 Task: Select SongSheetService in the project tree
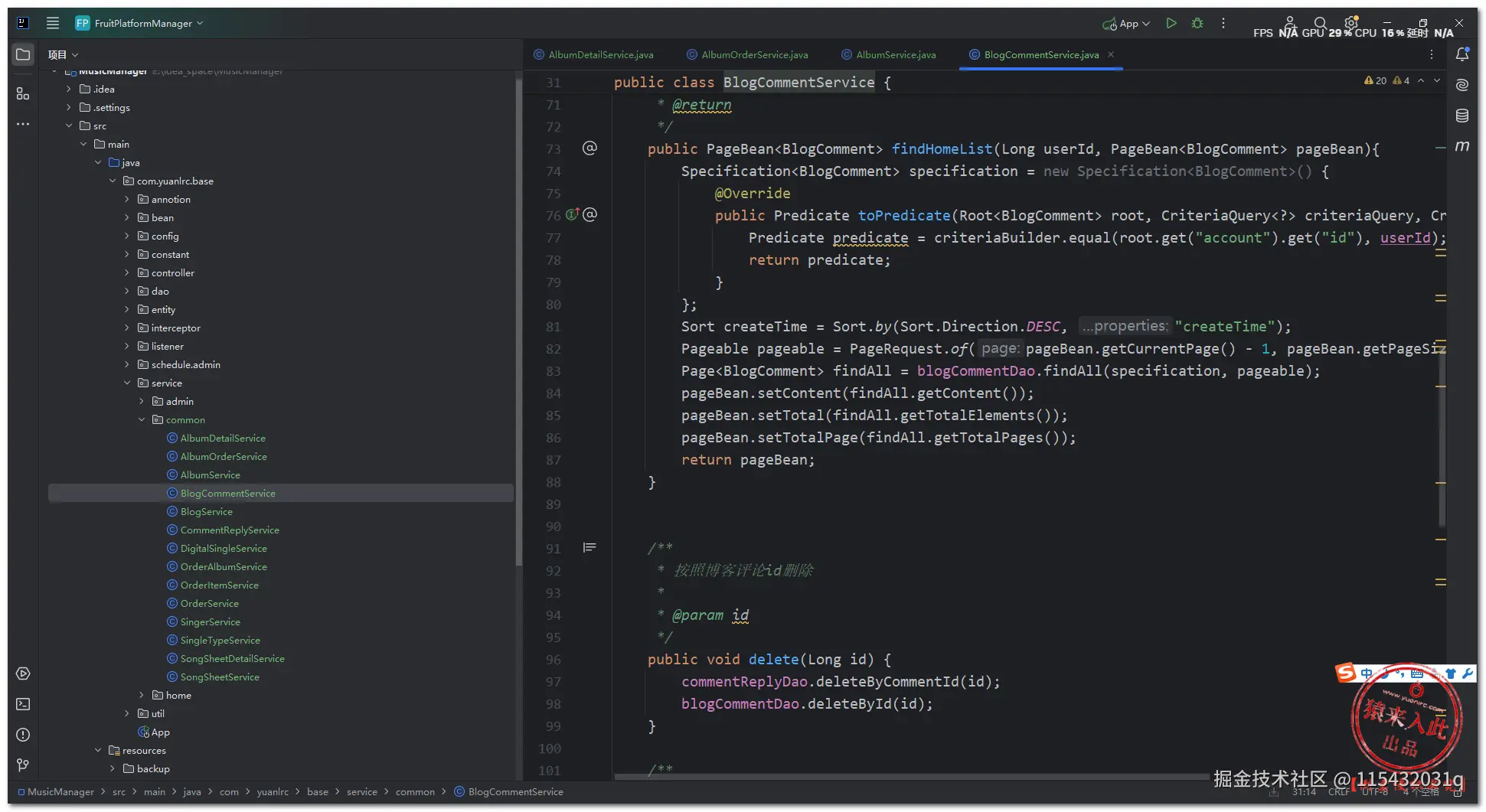tap(220, 677)
